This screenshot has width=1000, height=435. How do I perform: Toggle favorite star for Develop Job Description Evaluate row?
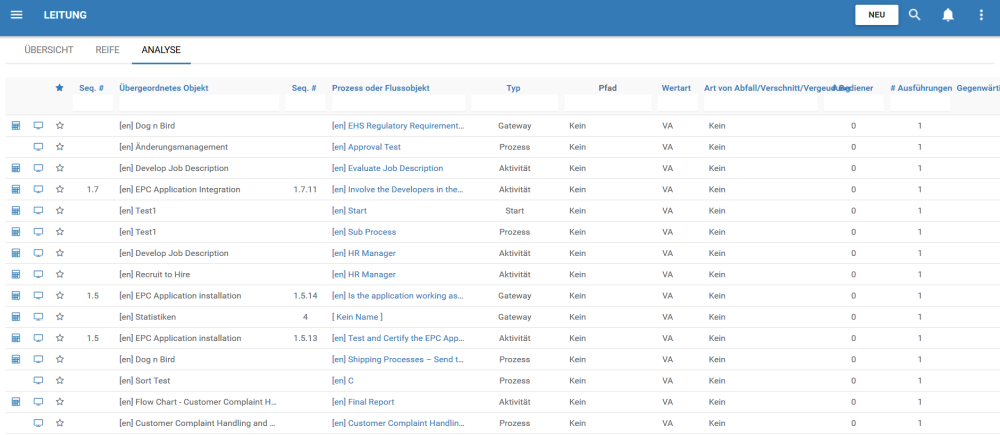(x=60, y=168)
